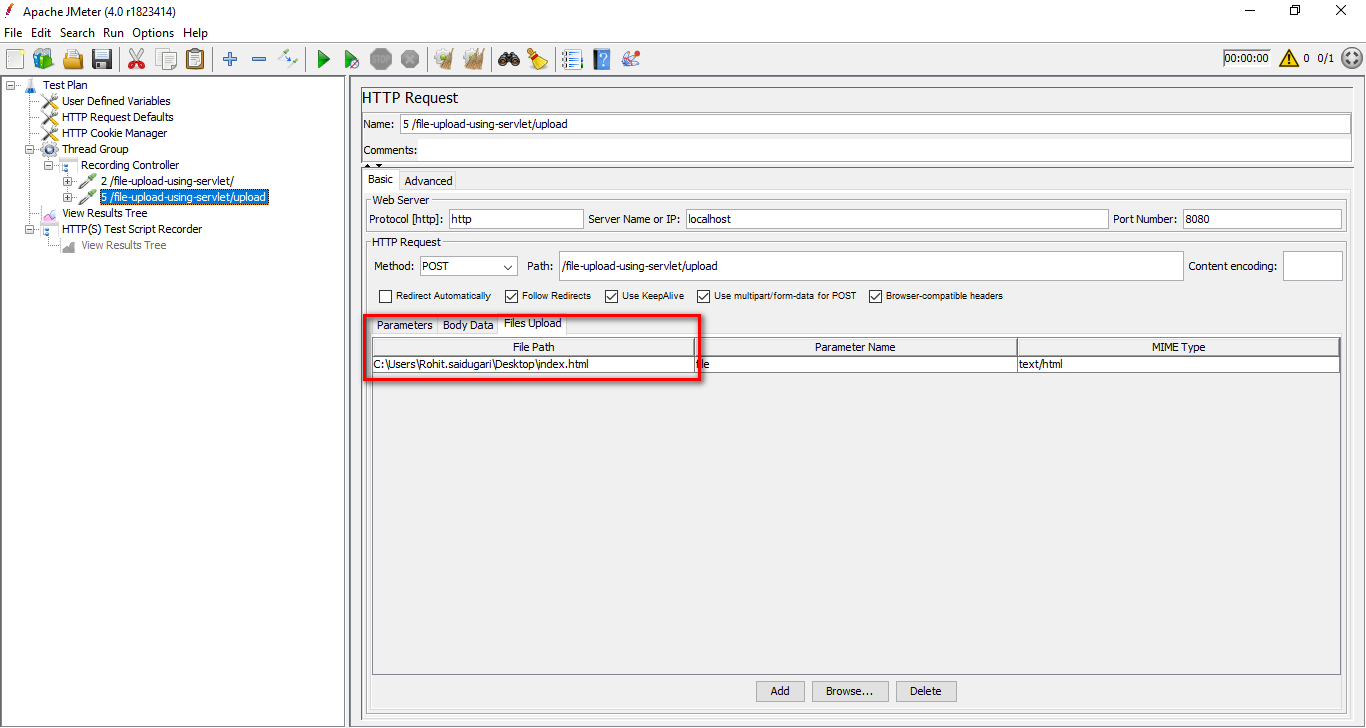The image size is (1366, 728).
Task: Select the Files Upload tab
Action: click(x=532, y=324)
